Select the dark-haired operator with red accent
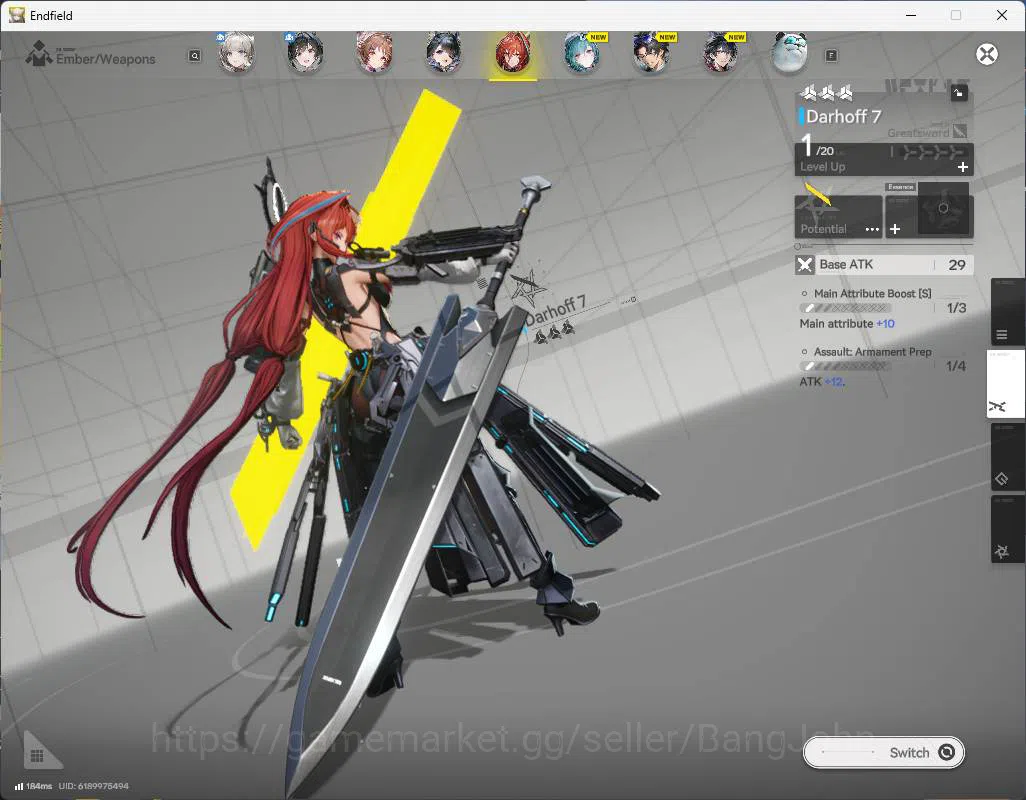Image resolution: width=1026 pixels, height=800 pixels. (720, 53)
